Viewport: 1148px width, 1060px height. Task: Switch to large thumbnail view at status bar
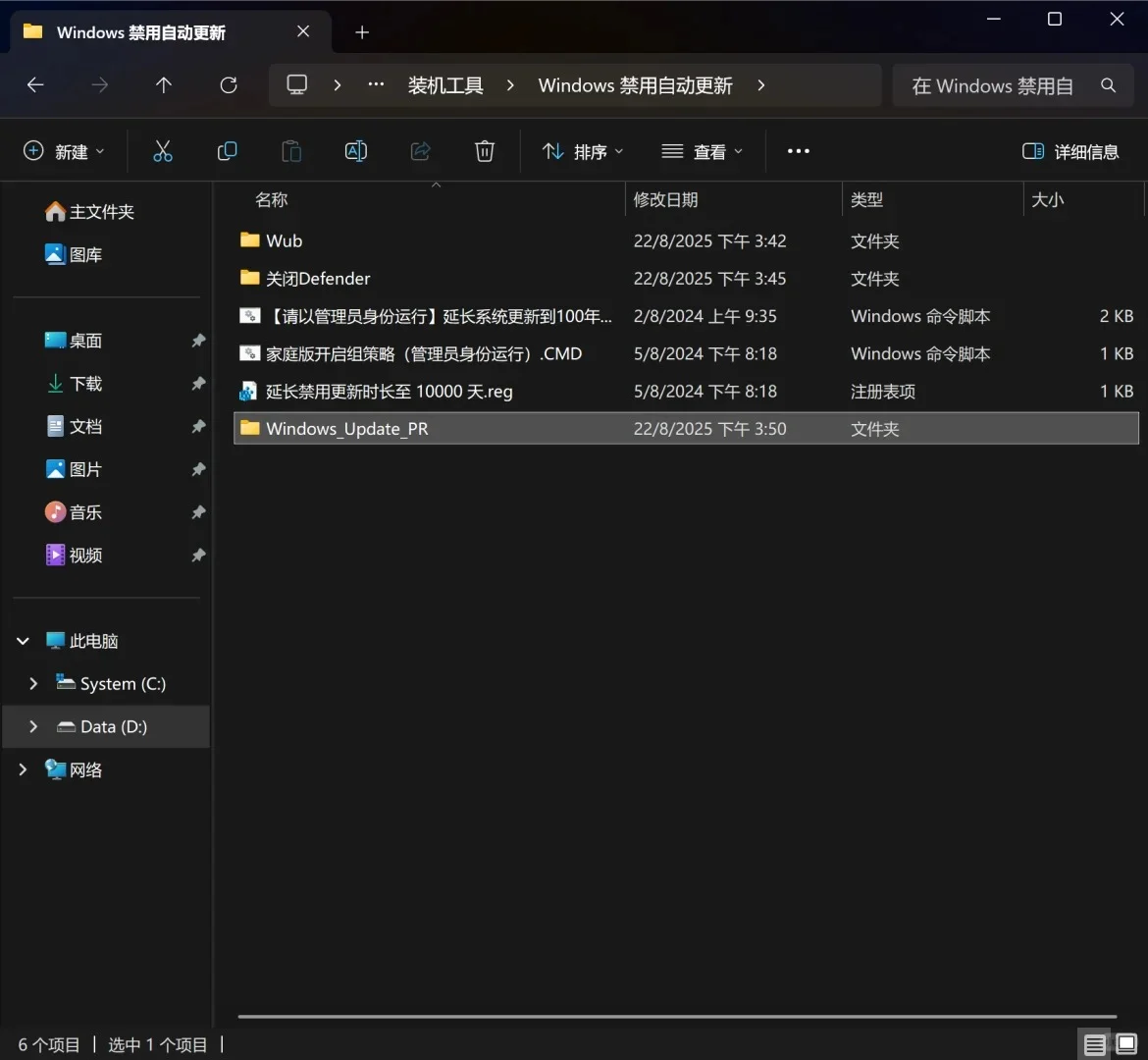pos(1126,1043)
